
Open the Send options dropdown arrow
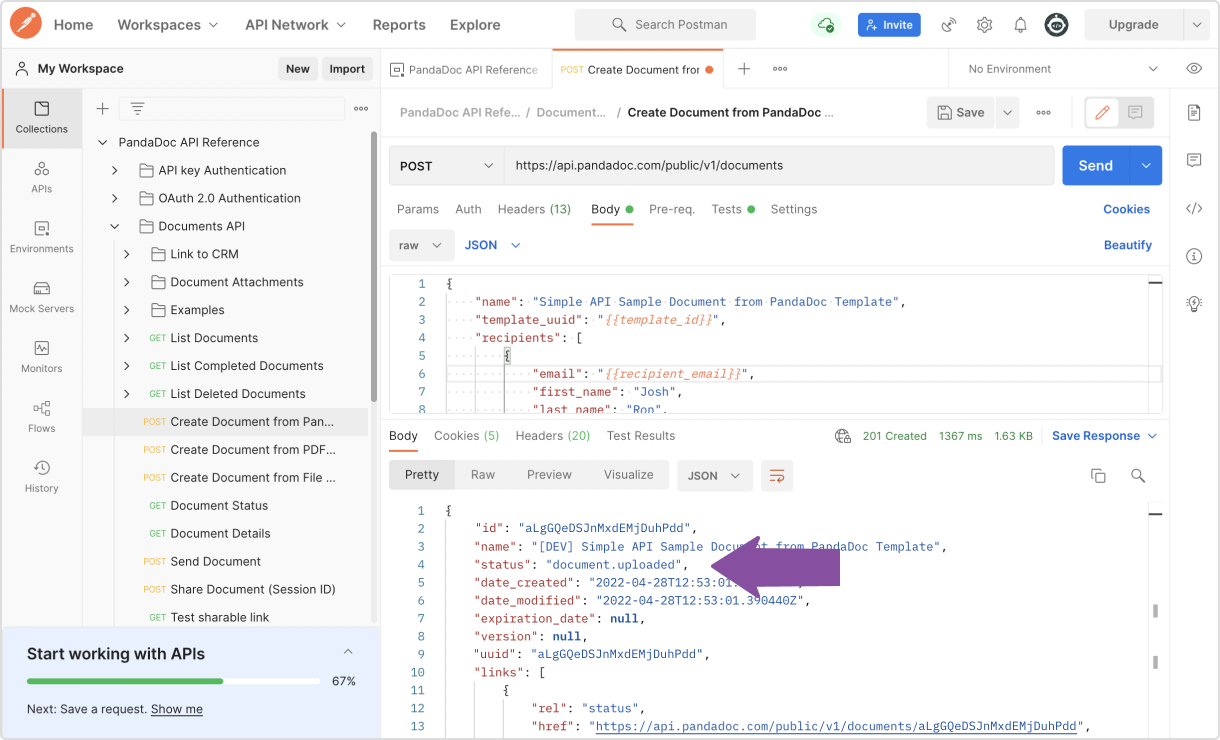pyautogui.click(x=1146, y=166)
